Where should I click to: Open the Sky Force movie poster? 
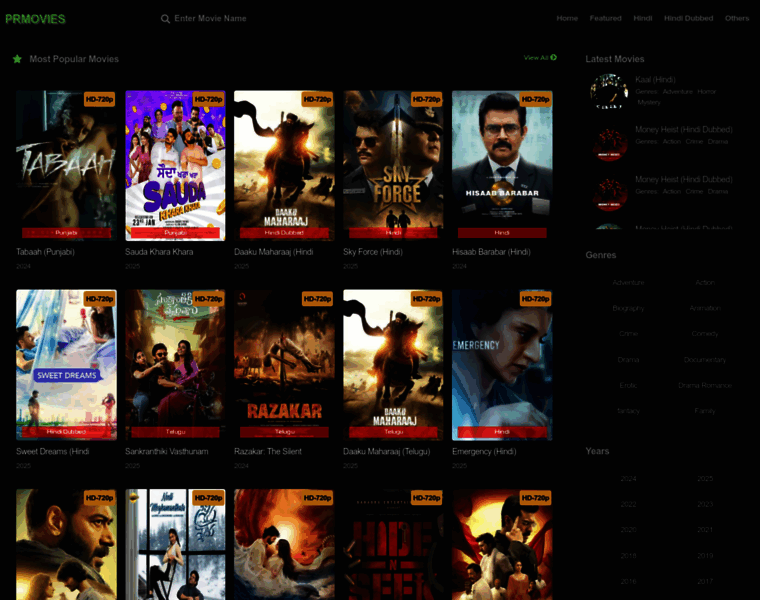393,165
